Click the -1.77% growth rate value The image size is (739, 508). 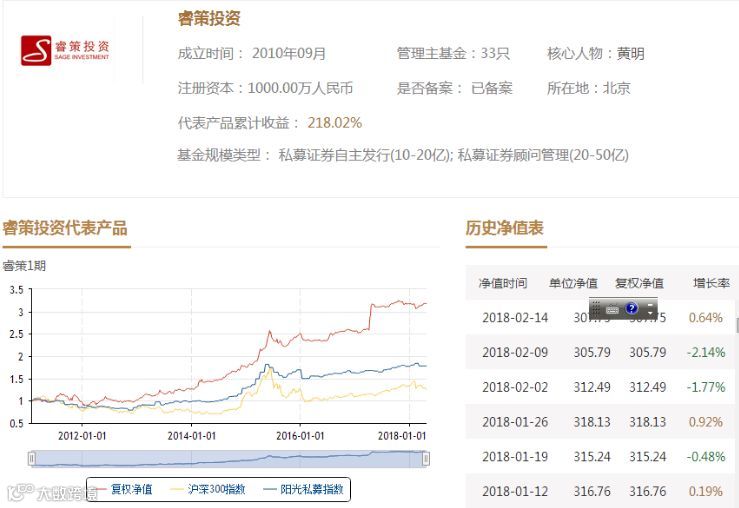click(x=706, y=387)
